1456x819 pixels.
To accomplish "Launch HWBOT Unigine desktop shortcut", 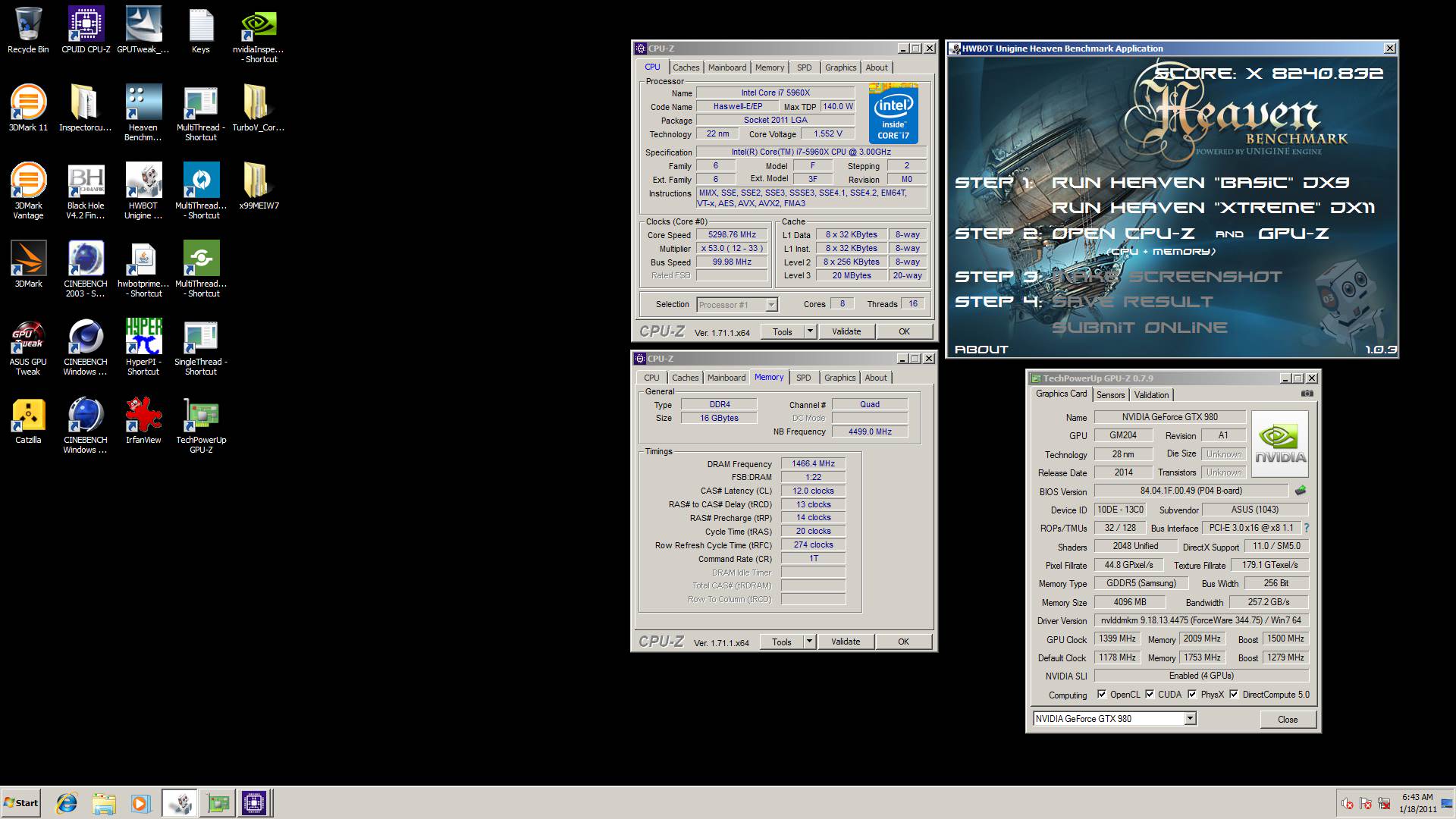I will pos(143,191).
